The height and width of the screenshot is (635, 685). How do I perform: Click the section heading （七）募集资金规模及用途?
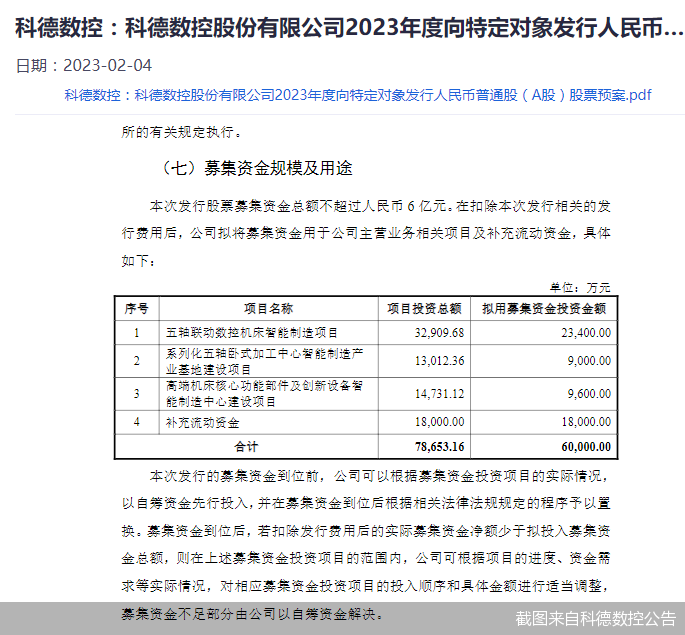pyautogui.click(x=256, y=167)
